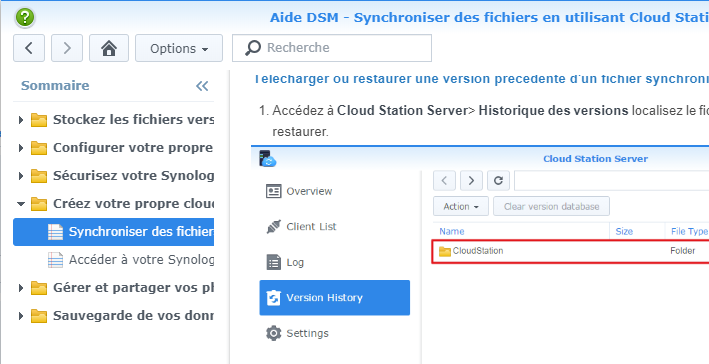709x364 pixels.
Task: Click the CloudStation folder icon
Action: pos(445,251)
